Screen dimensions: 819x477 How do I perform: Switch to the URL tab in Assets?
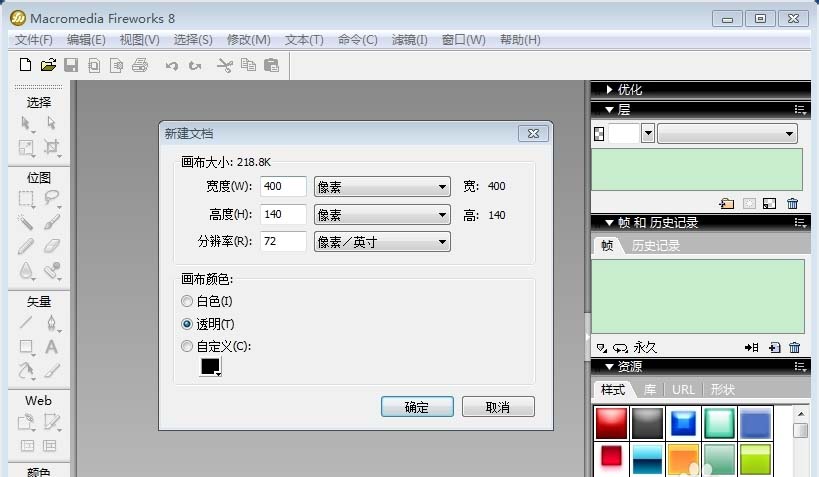(683, 390)
